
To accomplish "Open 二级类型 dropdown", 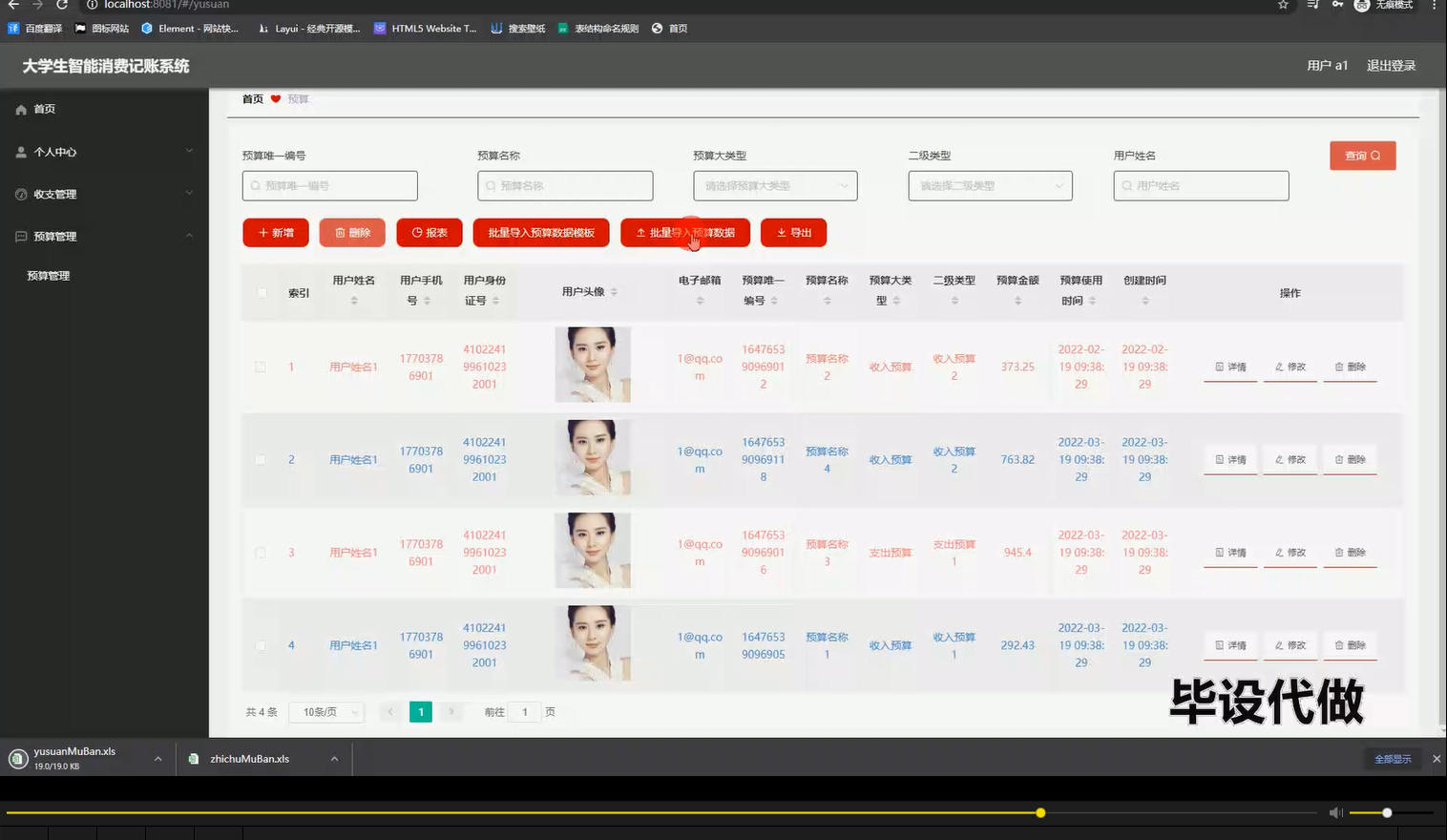I will (990, 185).
